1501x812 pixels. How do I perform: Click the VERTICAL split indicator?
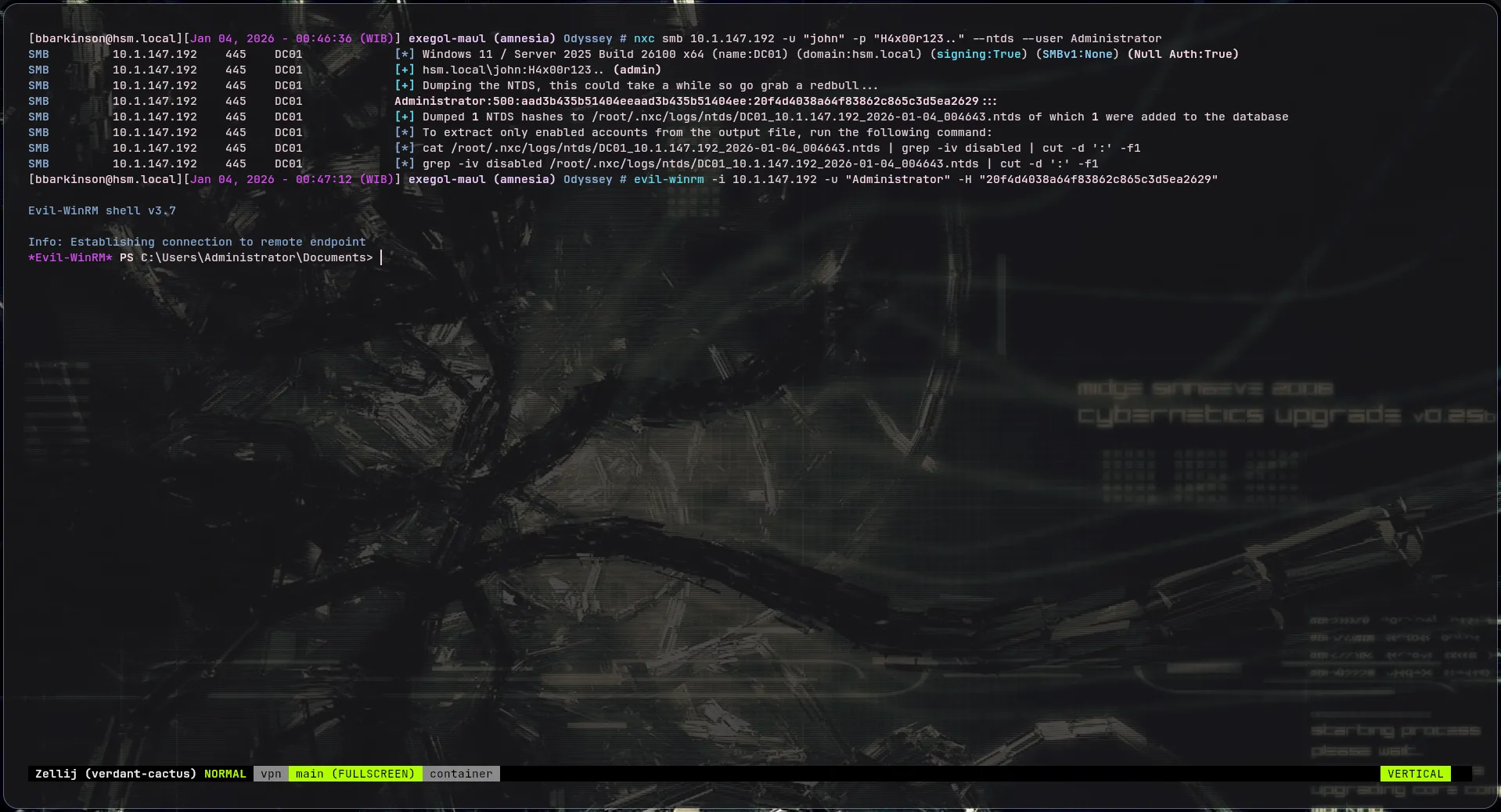pyautogui.click(x=1415, y=774)
